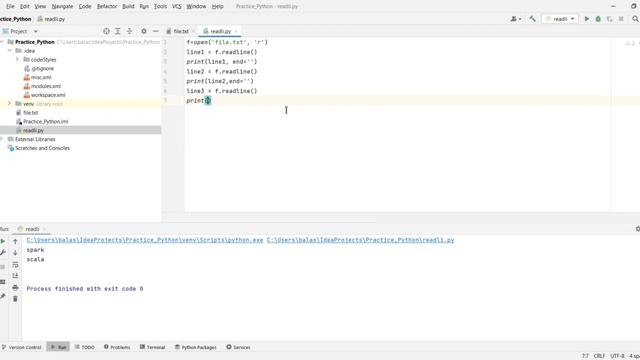
Task: Open readli.py path link in console
Action: point(360,240)
